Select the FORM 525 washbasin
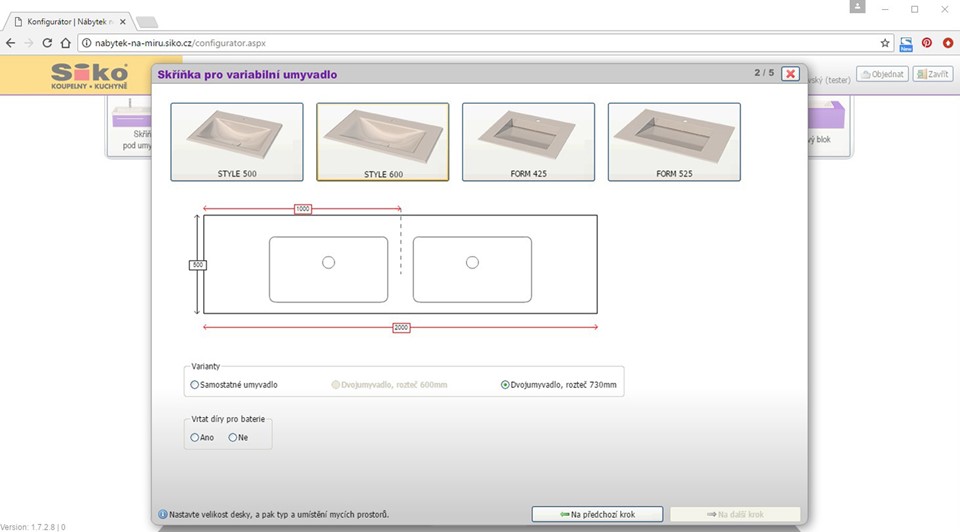The image size is (960, 532). tap(674, 142)
